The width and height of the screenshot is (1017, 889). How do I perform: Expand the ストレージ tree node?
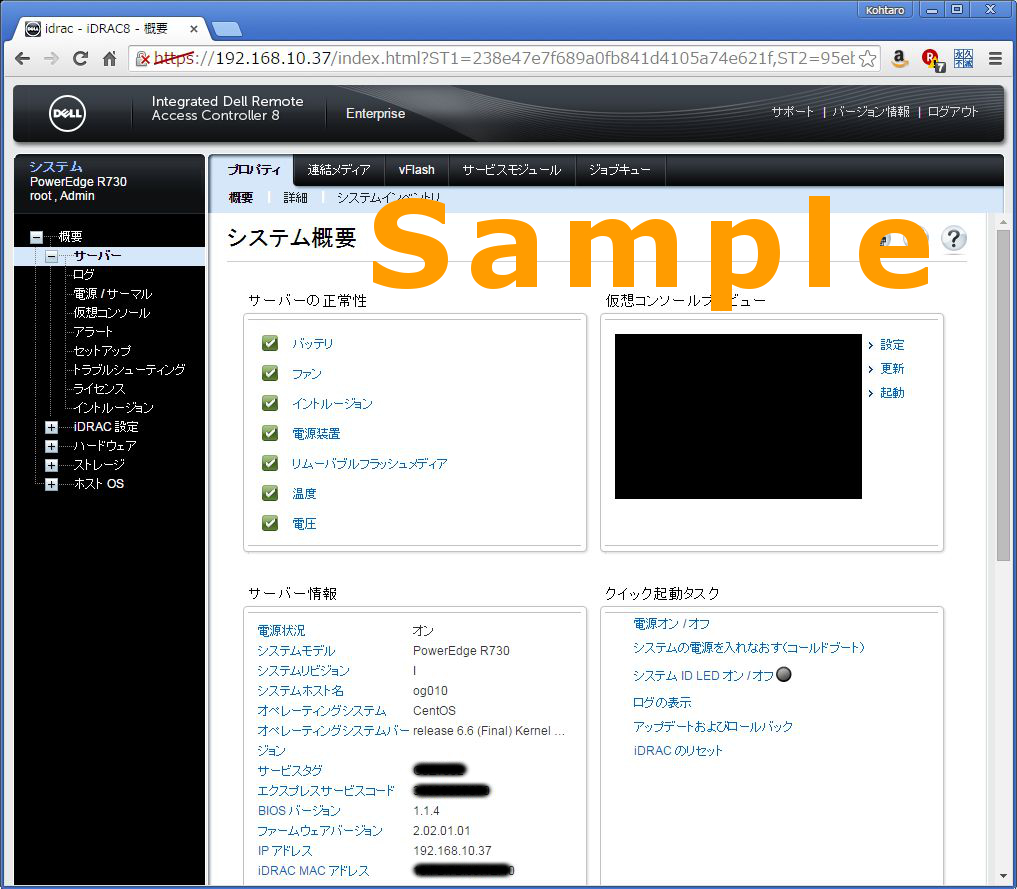coord(51,465)
